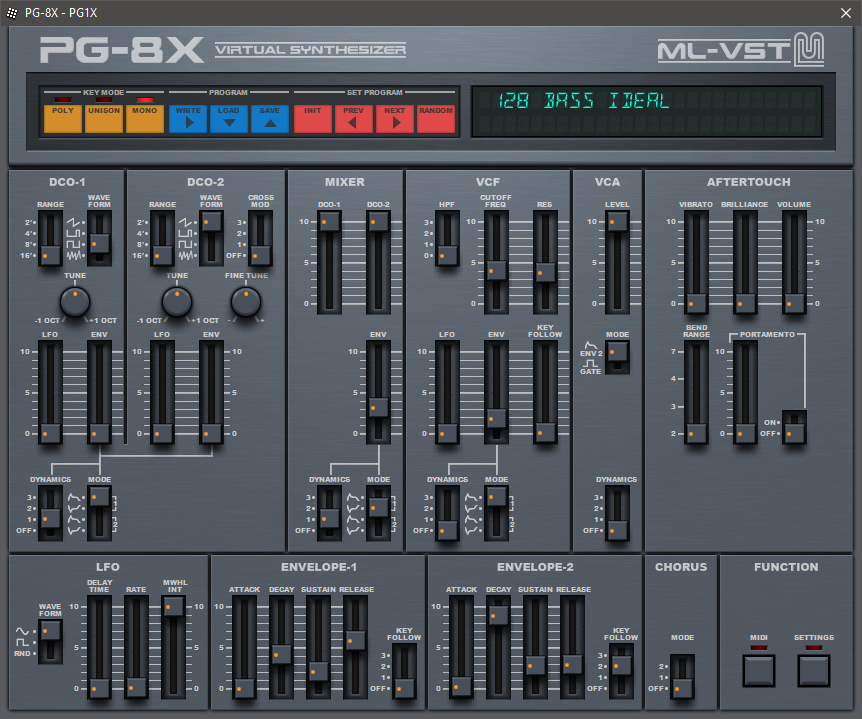
Task: Toggle the PORTAMENTO ON/OFF switch
Action: (x=794, y=428)
